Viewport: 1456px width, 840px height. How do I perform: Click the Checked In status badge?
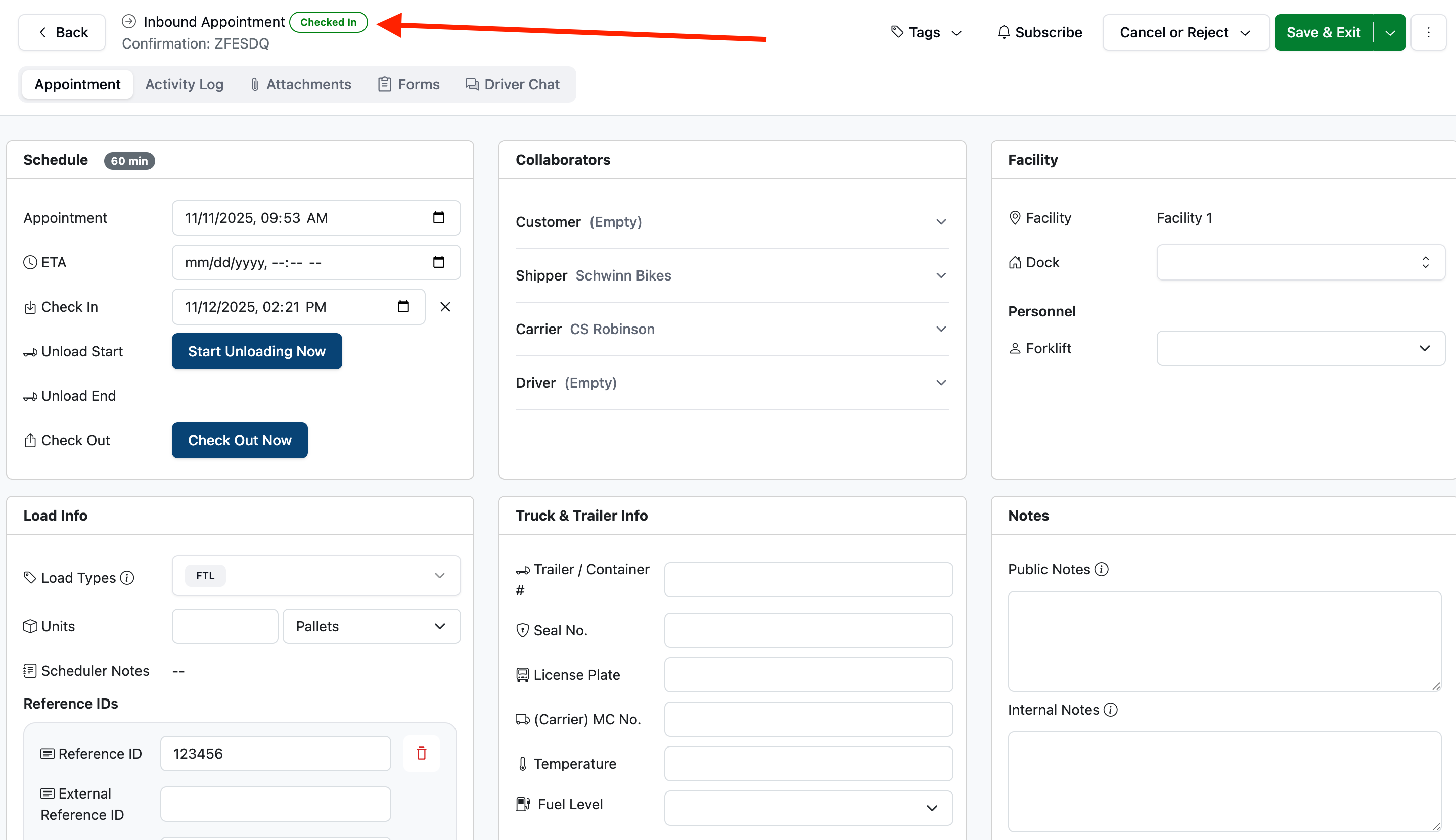[328, 22]
